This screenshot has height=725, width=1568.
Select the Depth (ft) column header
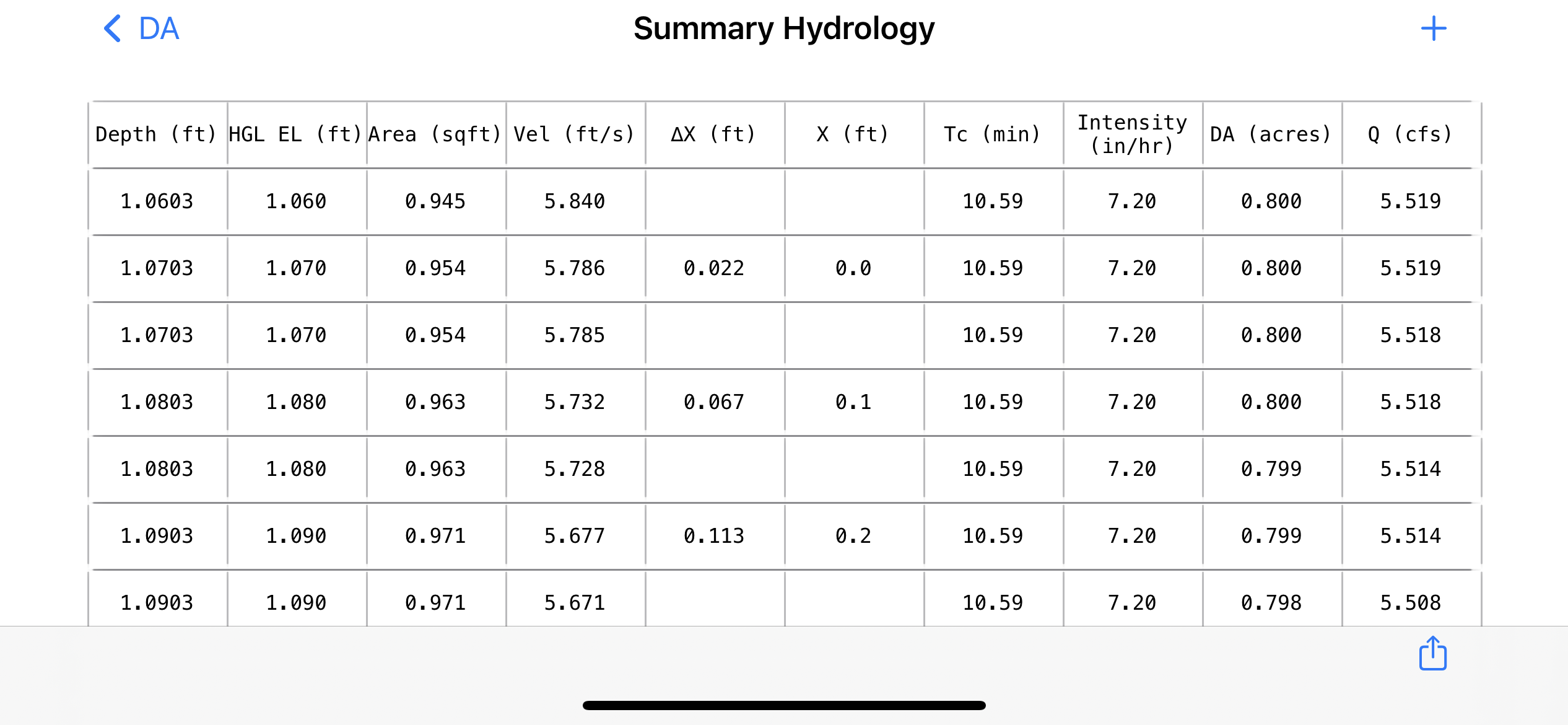(x=156, y=134)
